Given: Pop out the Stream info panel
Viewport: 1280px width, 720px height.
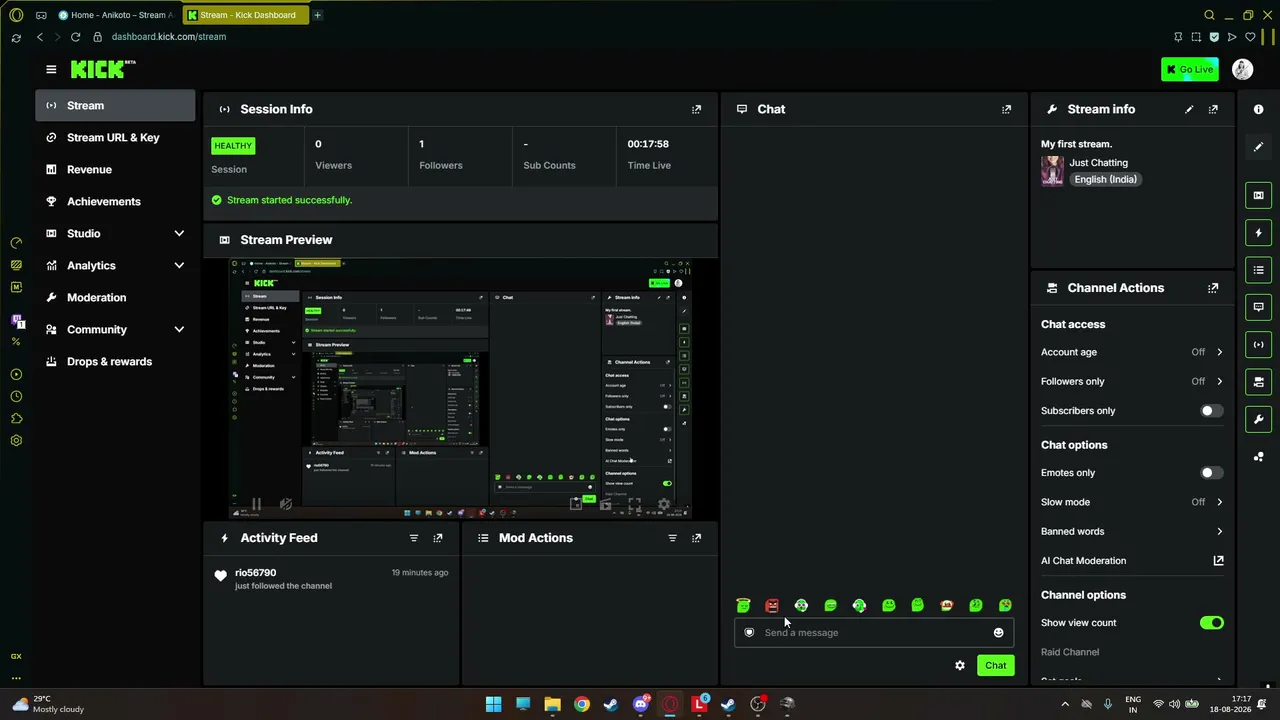Looking at the screenshot, I should tap(1213, 109).
